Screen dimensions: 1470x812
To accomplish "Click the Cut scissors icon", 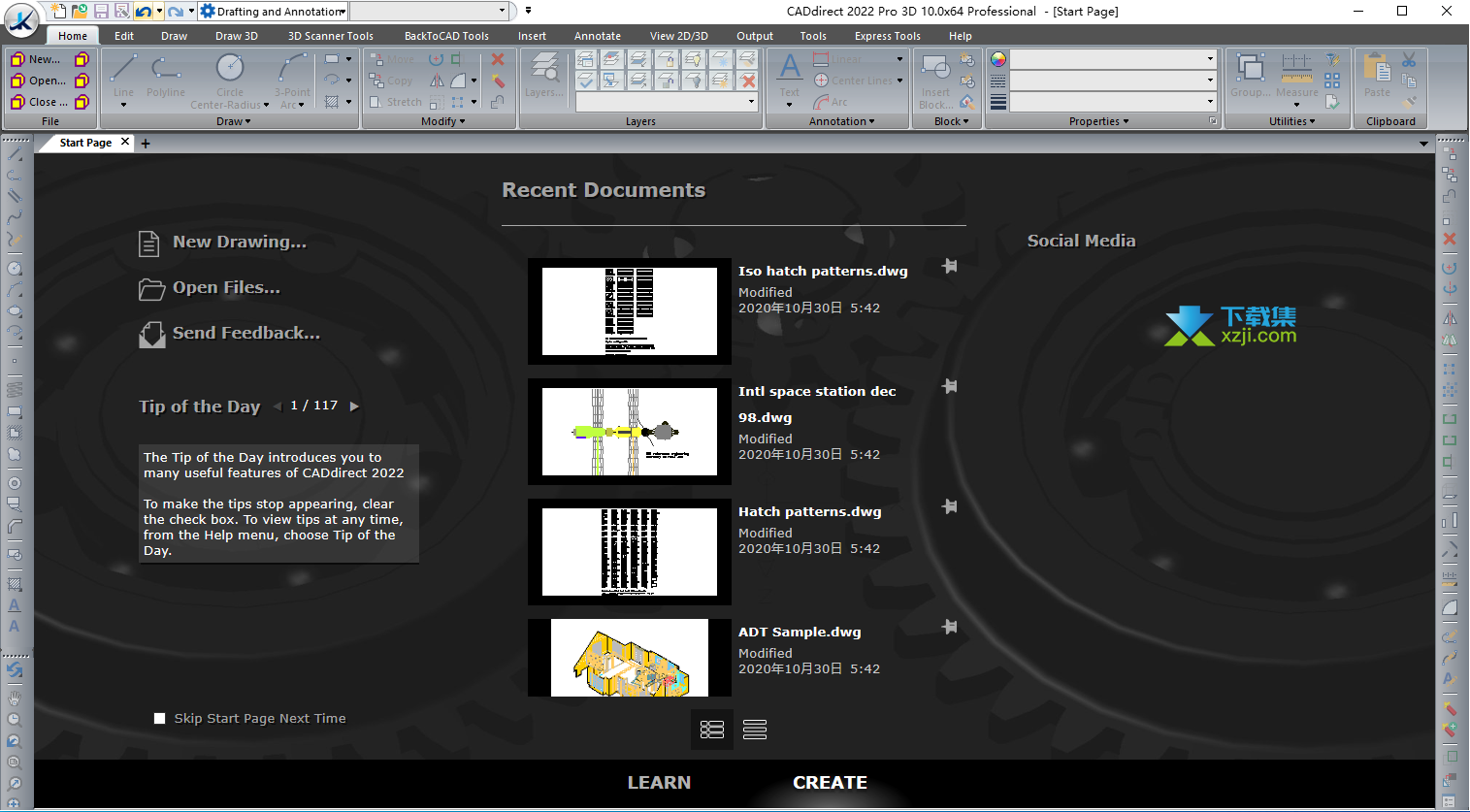I will (1409, 59).
